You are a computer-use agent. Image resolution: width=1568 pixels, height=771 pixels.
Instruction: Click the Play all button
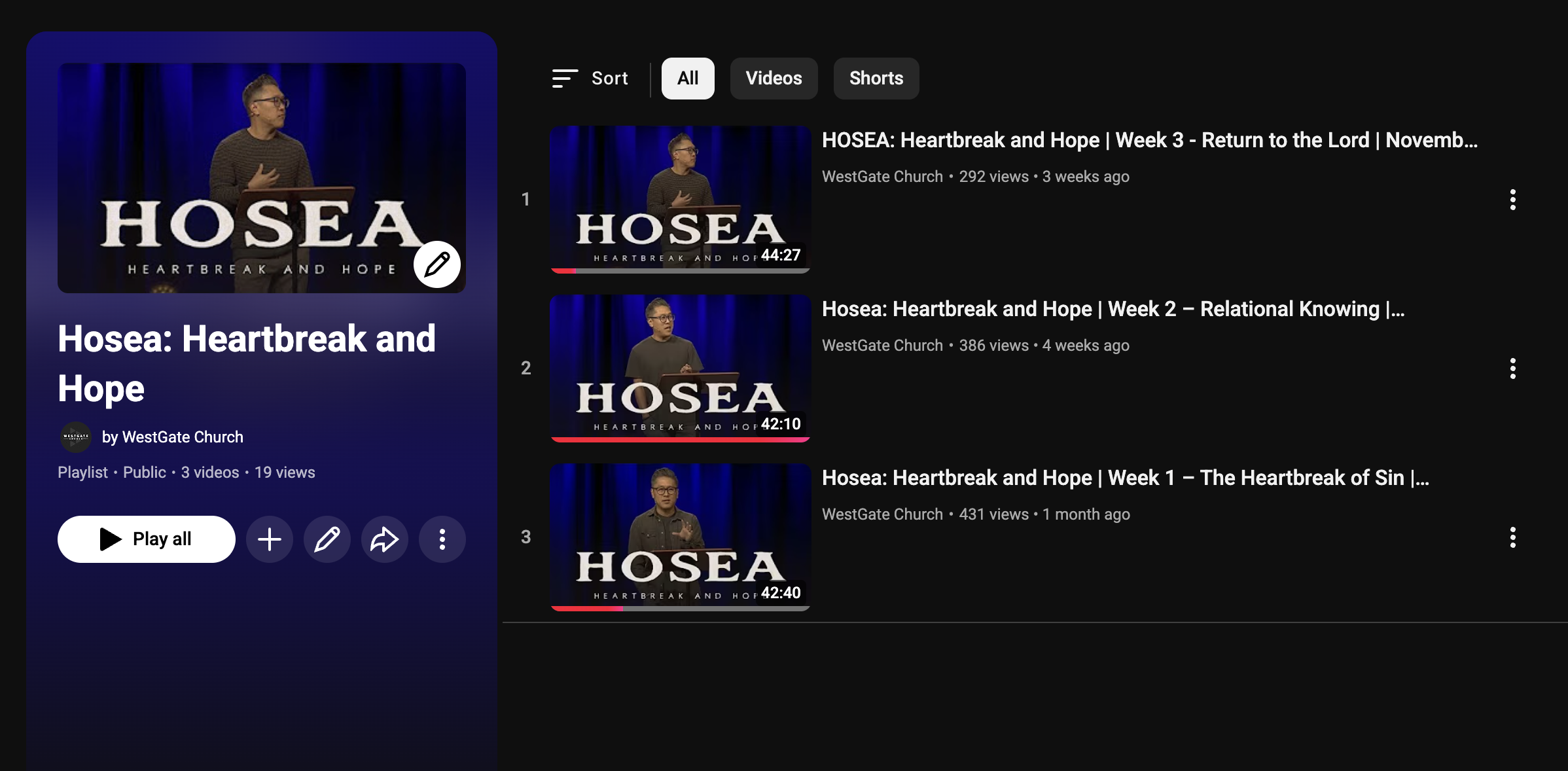point(147,539)
